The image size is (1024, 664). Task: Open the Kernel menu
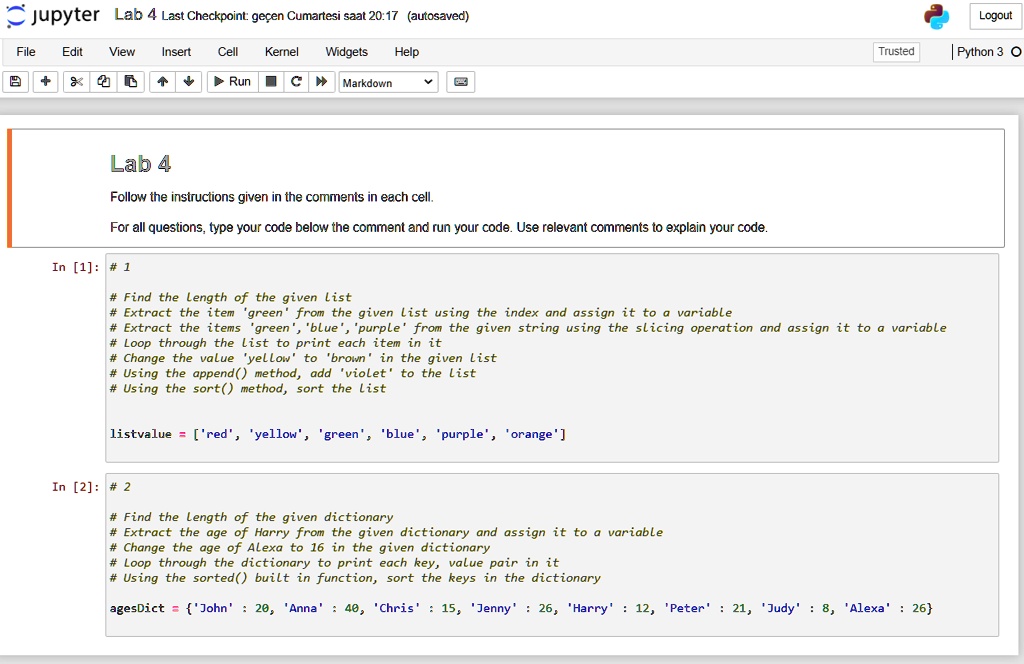281,52
